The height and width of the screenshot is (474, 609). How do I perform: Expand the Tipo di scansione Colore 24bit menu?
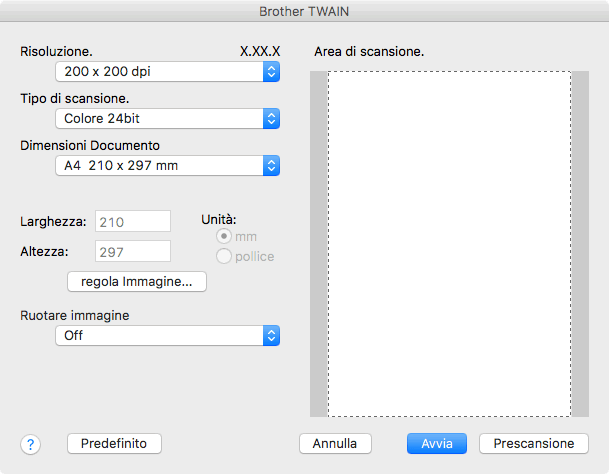pyautogui.click(x=167, y=118)
